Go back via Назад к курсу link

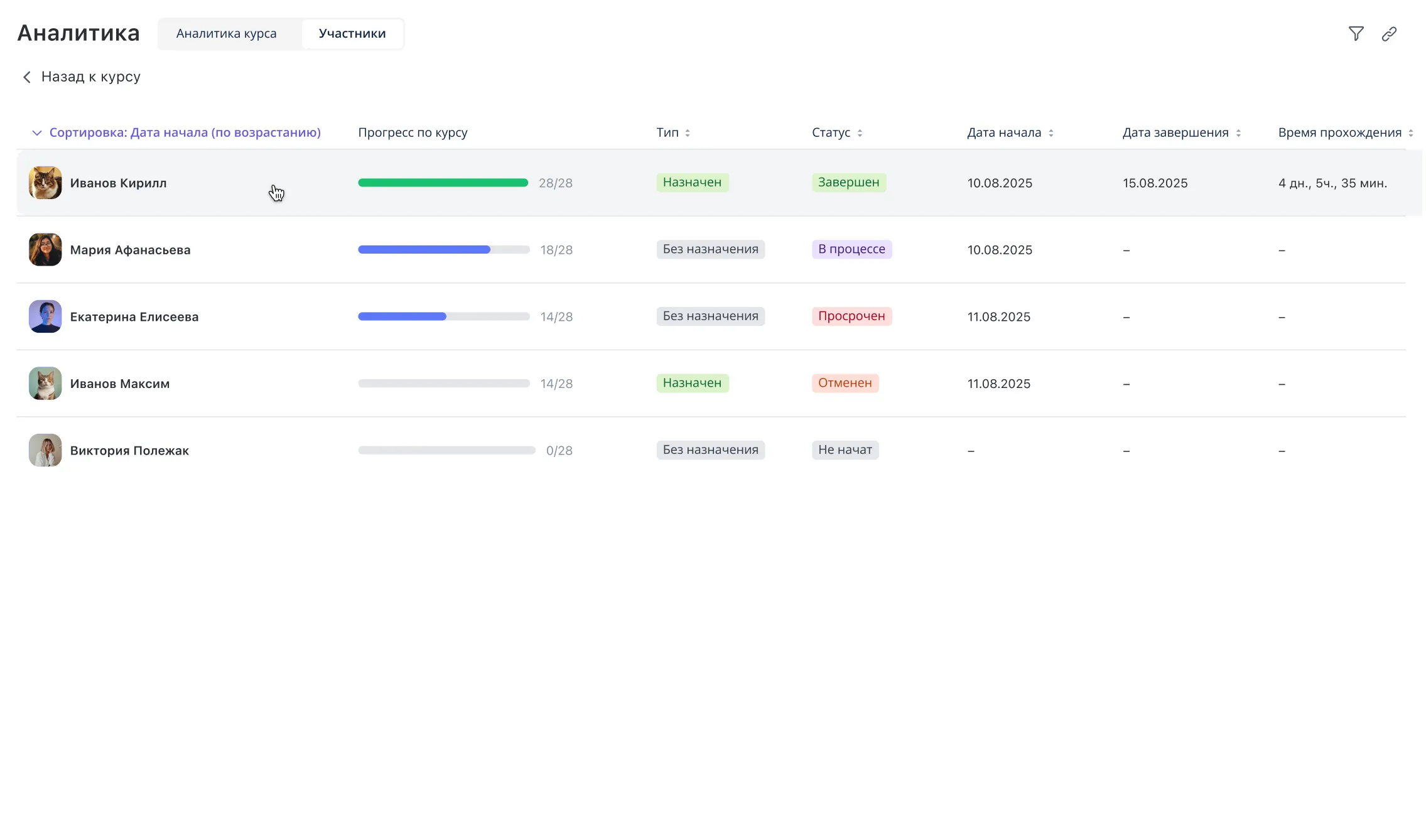tap(90, 77)
